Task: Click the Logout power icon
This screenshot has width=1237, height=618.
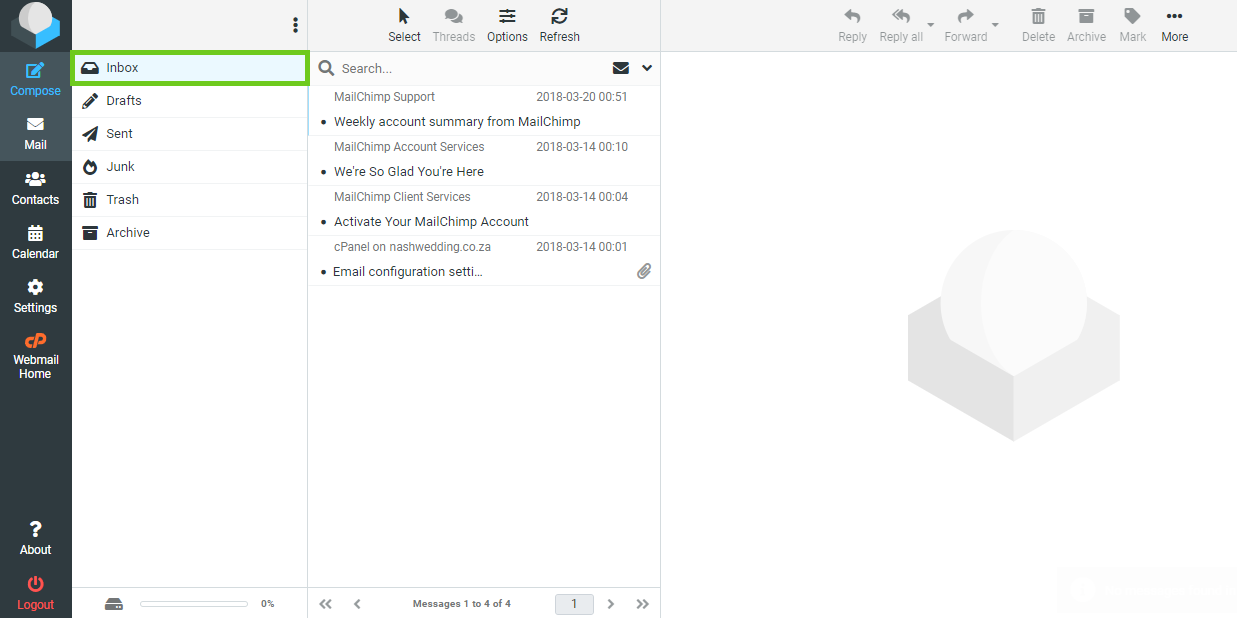Action: click(x=35, y=584)
